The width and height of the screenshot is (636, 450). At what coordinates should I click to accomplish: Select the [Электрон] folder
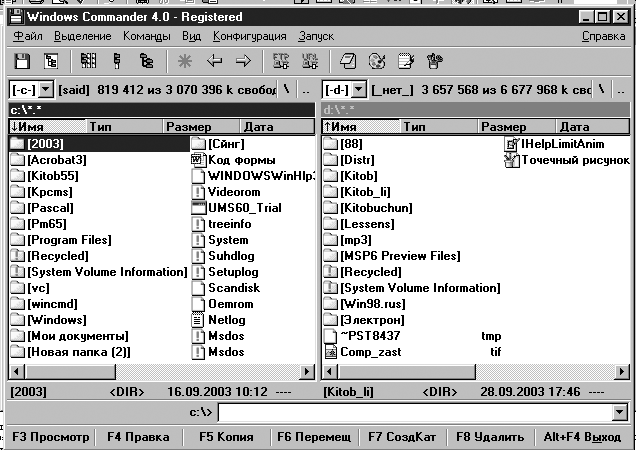[364, 320]
